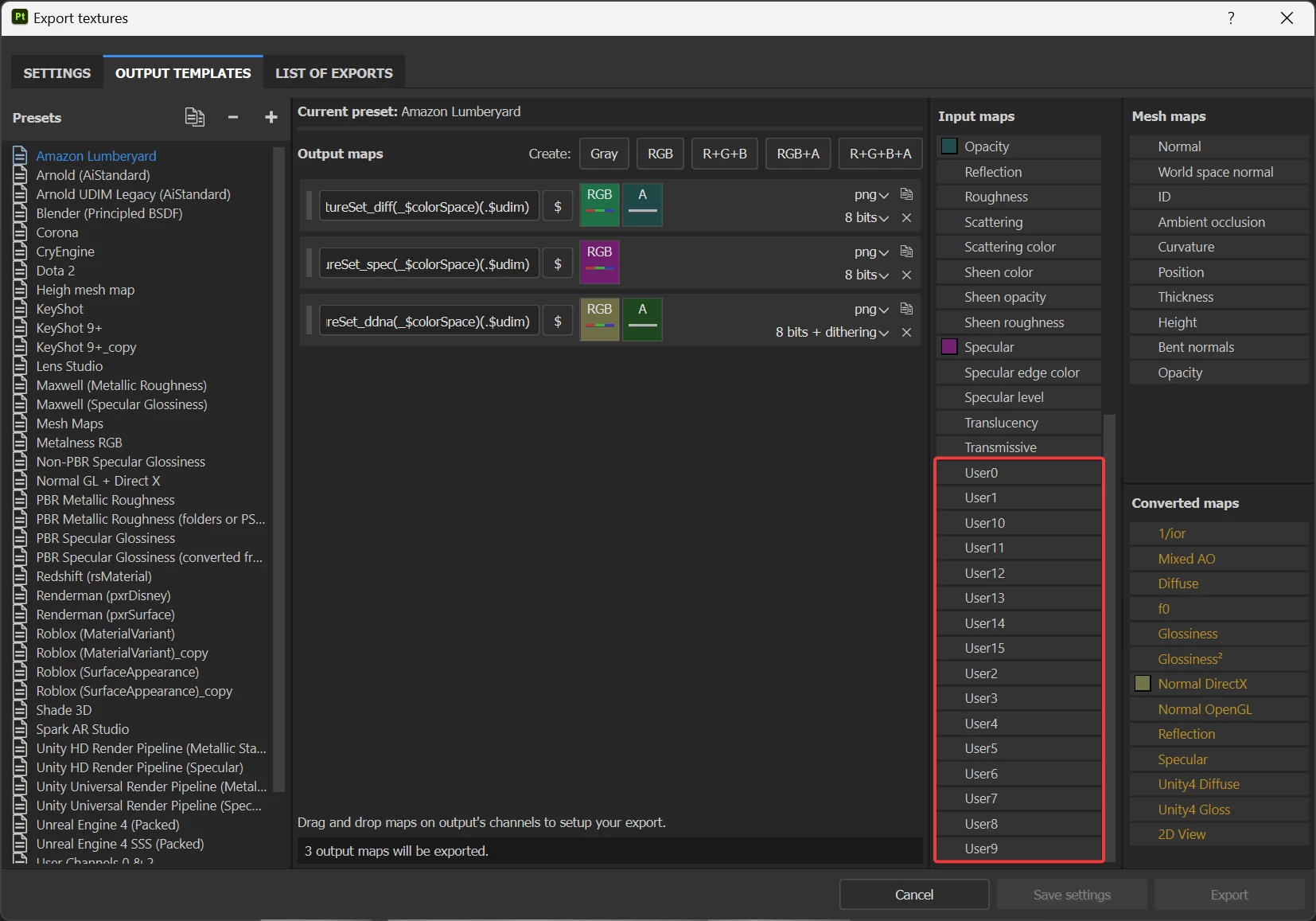
Task: Open $ variable menu for _ddna filename
Action: pyautogui.click(x=558, y=322)
